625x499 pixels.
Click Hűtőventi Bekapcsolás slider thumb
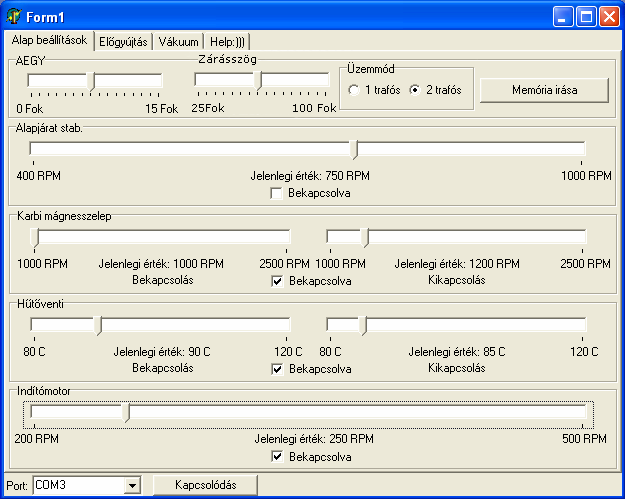coord(98,326)
